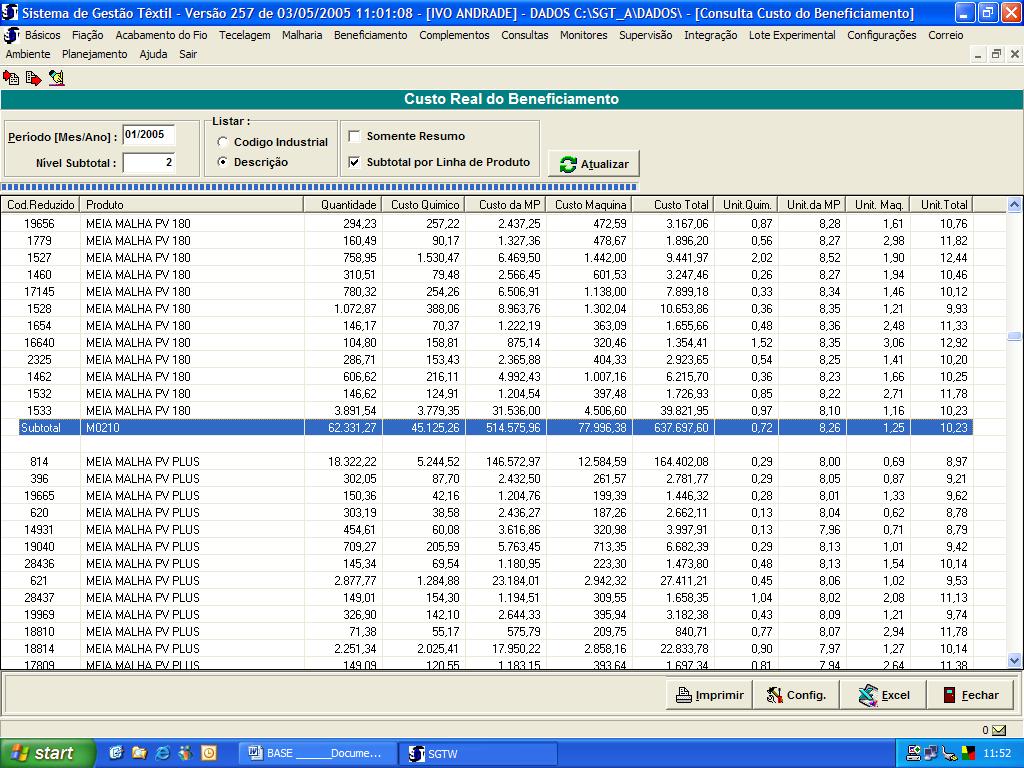Expand the Consultas menu
This screenshot has height=768, width=1024.
524,35
